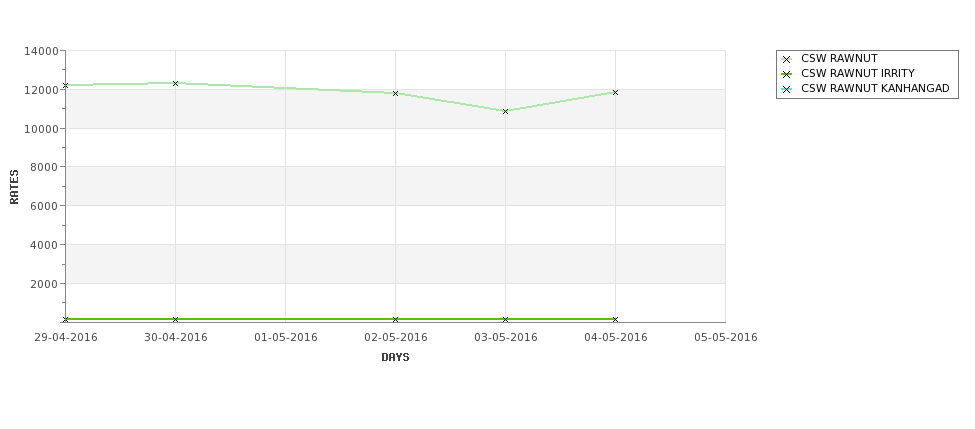Click the lowest RAWNUT point on 03-05-2016
The height and width of the screenshot is (429, 975).
506,111
